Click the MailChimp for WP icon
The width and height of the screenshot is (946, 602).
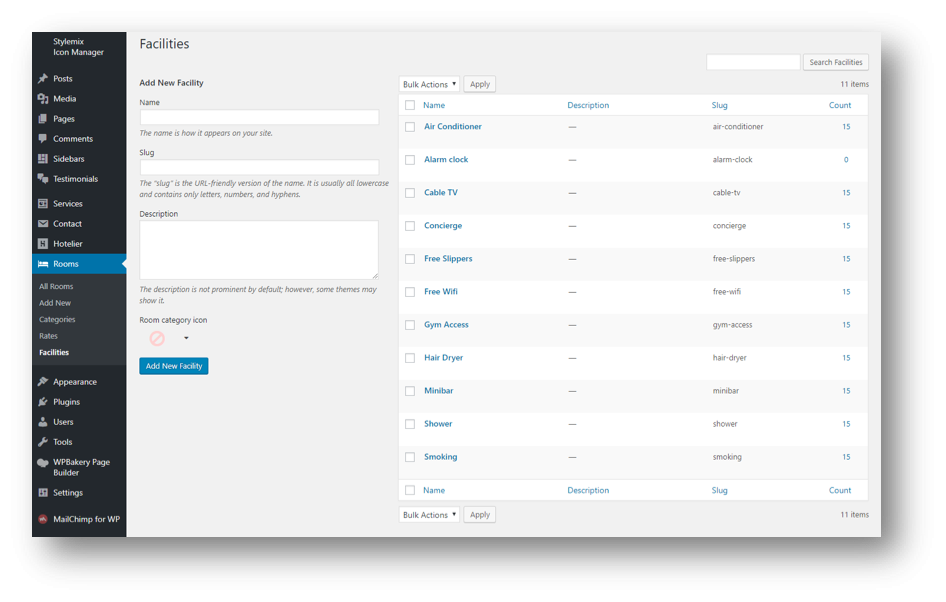pos(43,519)
